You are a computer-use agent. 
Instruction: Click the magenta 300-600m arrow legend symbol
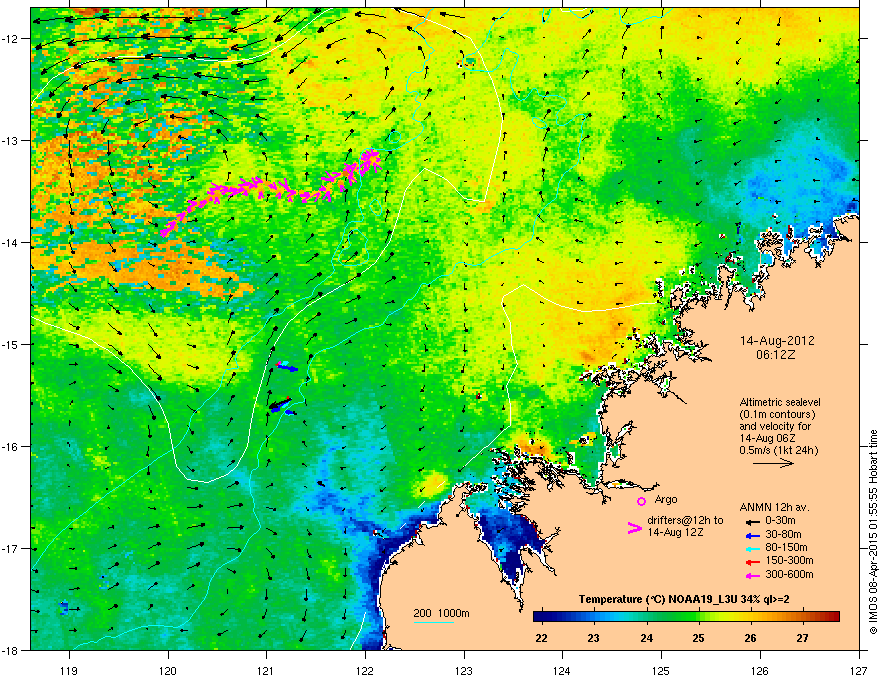point(752,575)
